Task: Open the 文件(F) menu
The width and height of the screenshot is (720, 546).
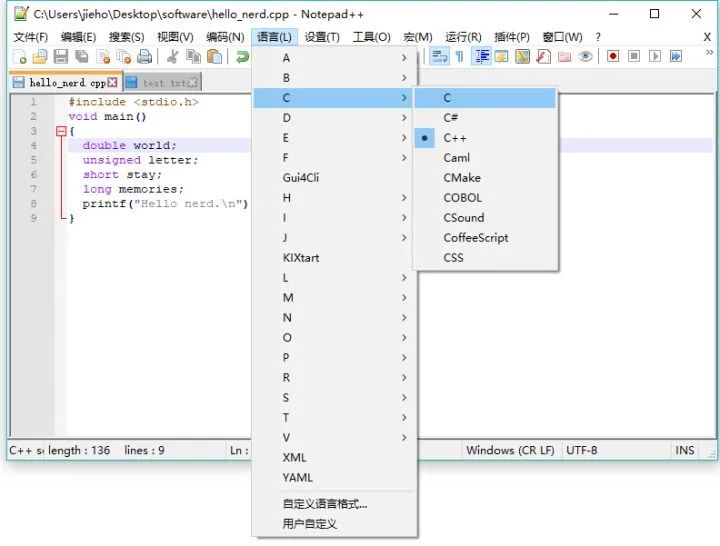Action: (31, 37)
